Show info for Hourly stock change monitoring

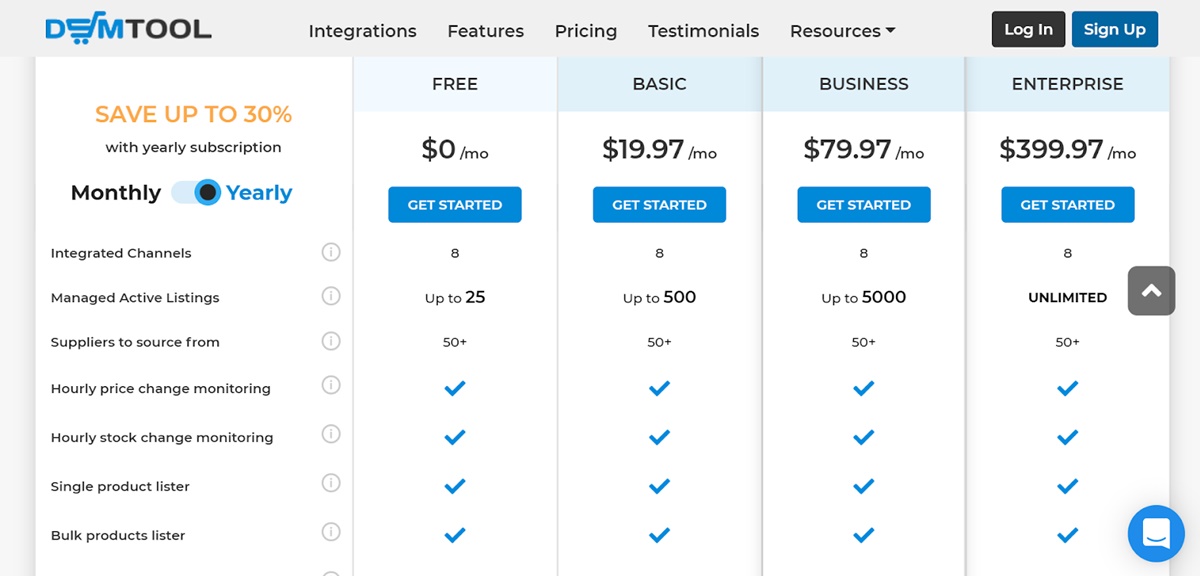[x=331, y=434]
